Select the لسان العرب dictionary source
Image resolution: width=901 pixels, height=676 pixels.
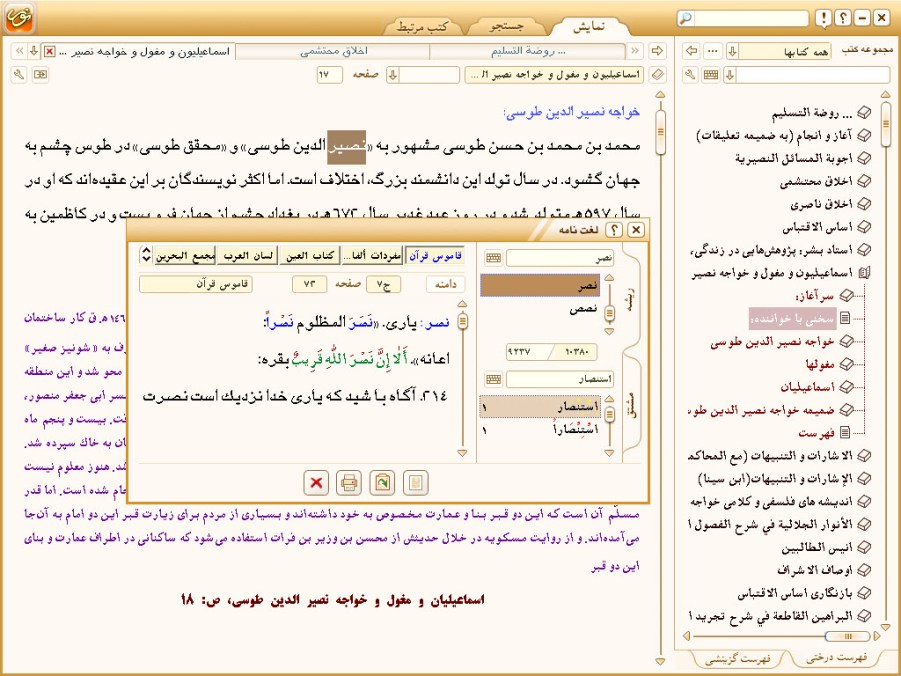(248, 256)
